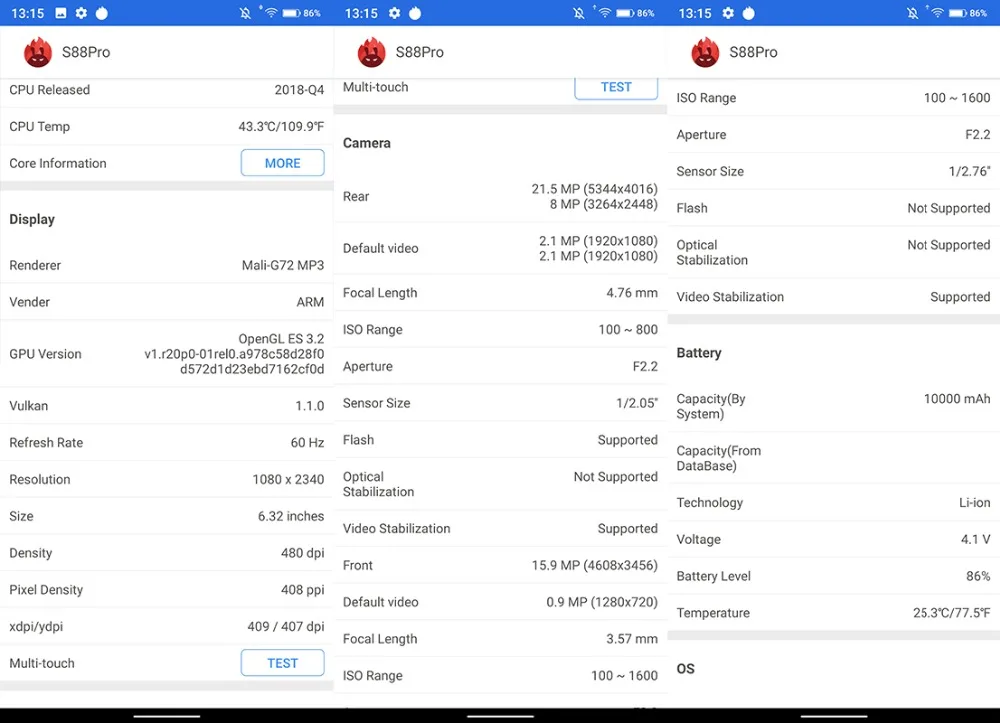Tap TEST above the Camera section header
The image size is (1000, 723).
click(616, 88)
